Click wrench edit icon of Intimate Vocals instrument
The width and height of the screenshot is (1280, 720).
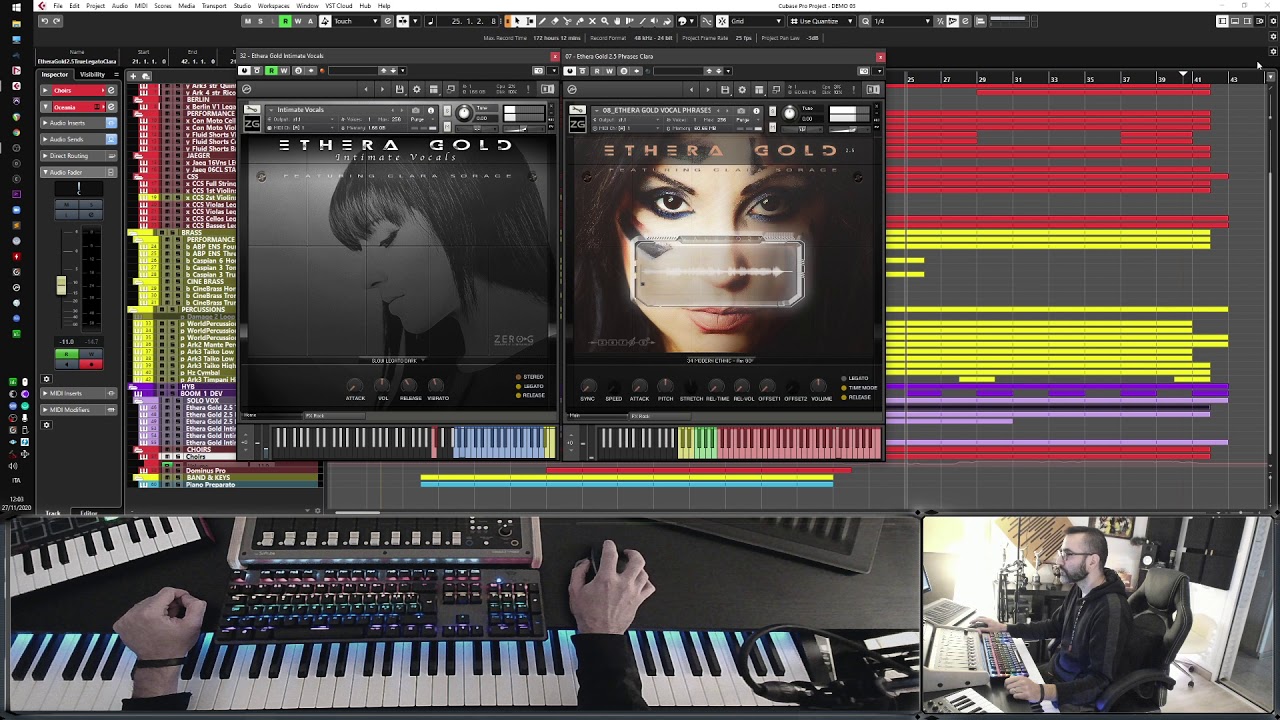pos(251,109)
